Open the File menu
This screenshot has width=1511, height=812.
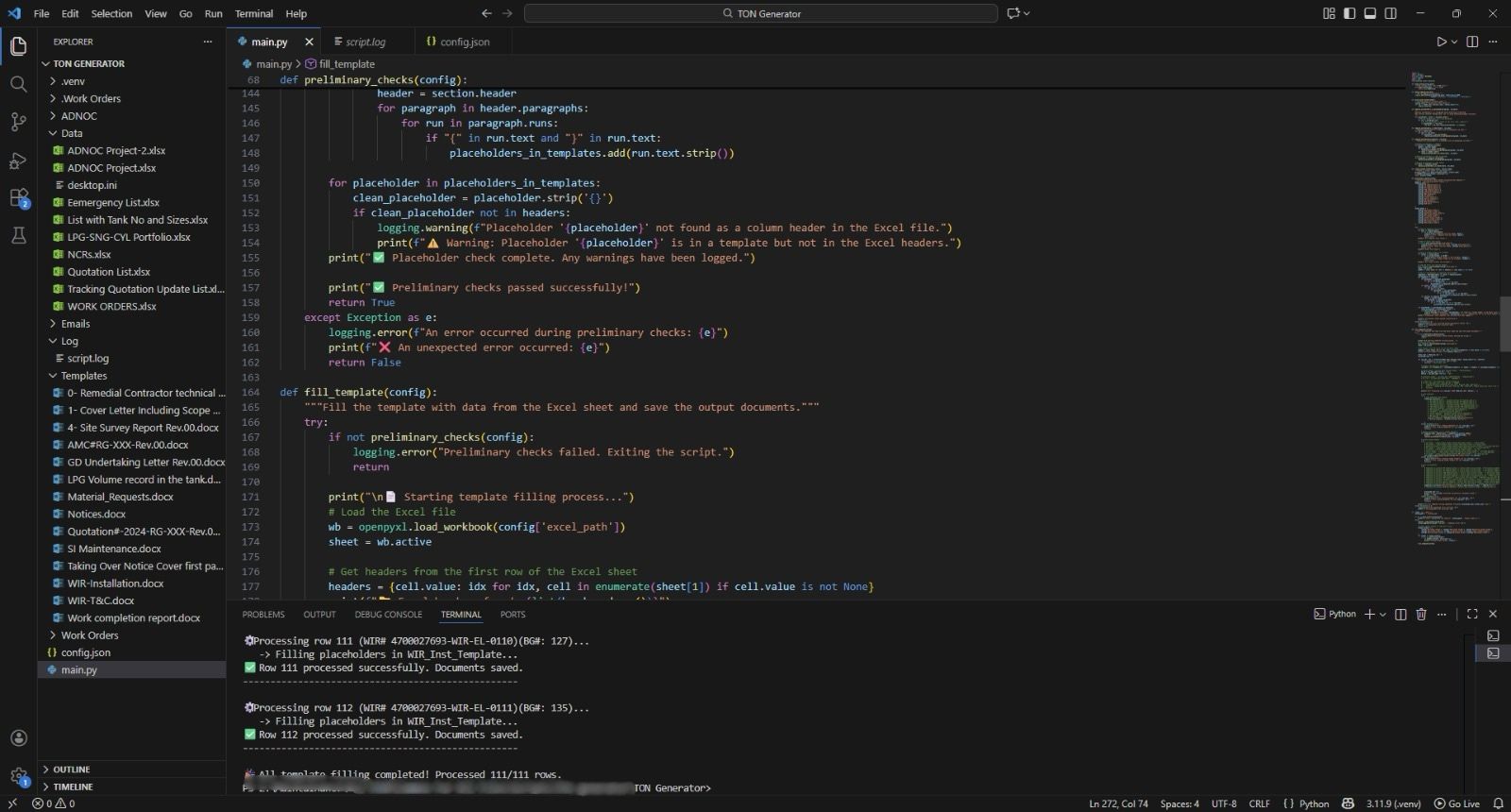[42, 13]
